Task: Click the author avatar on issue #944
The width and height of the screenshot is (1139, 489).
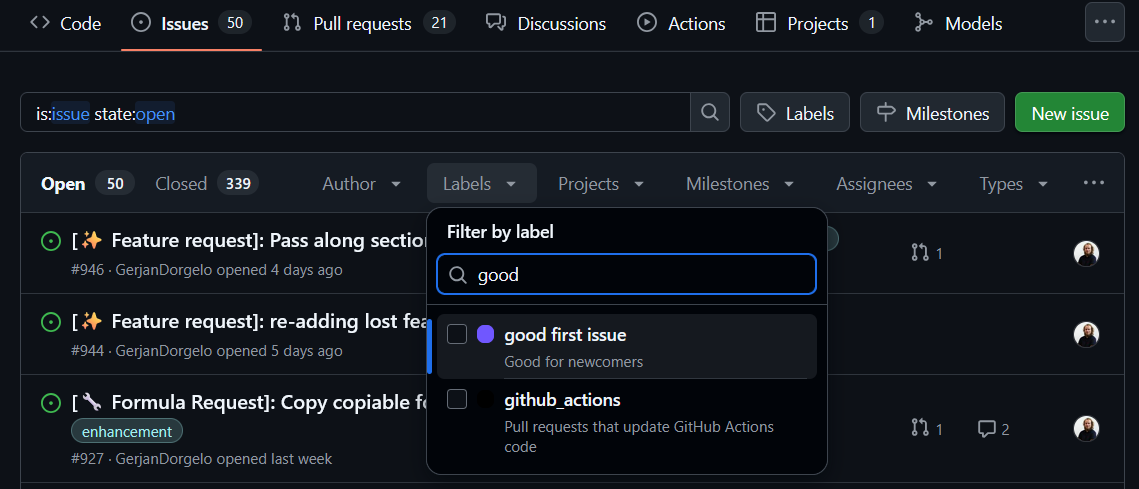Action: 1086,335
